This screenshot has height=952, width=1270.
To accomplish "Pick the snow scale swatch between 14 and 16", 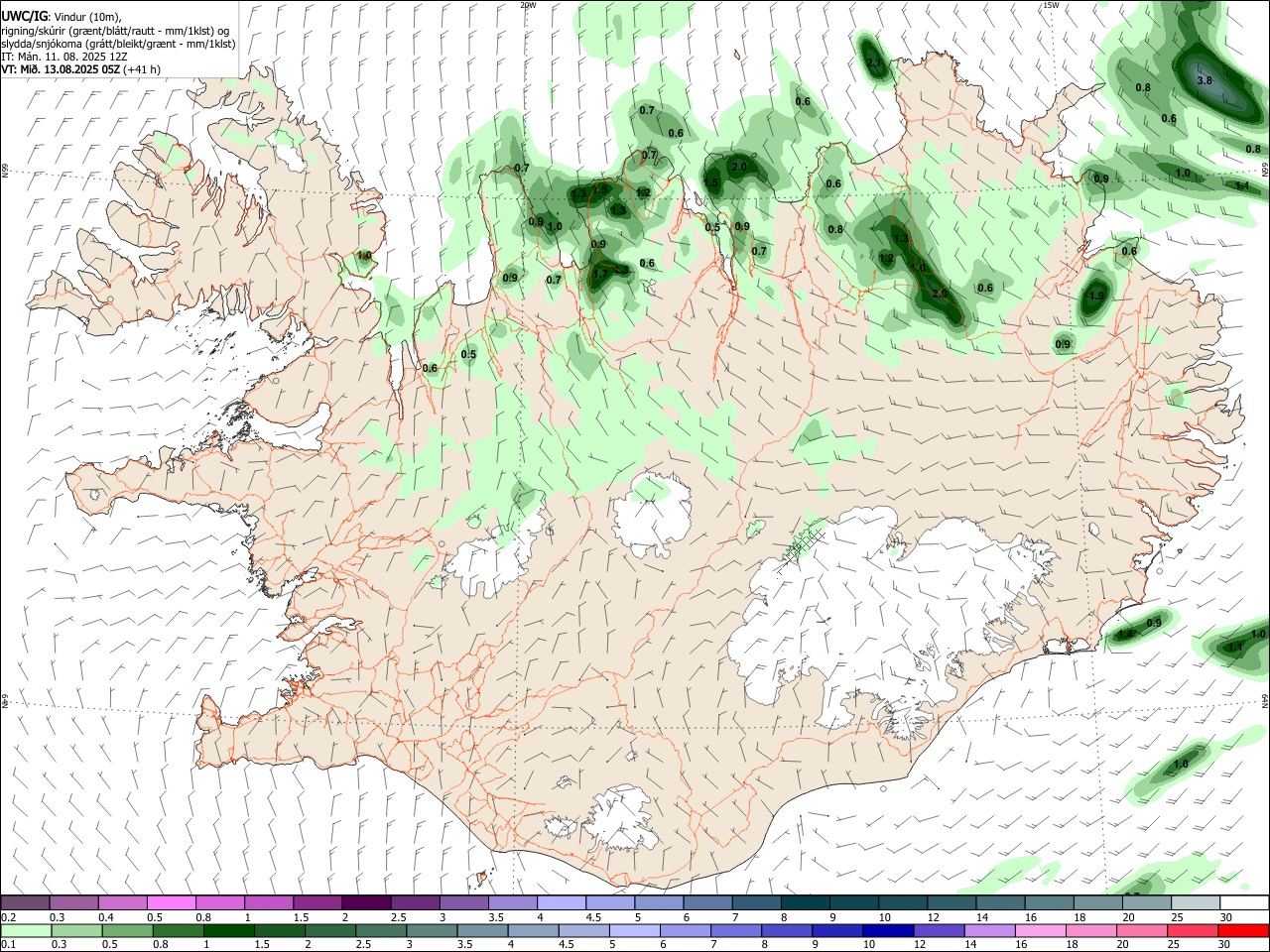I will pyautogui.click(x=1000, y=902).
